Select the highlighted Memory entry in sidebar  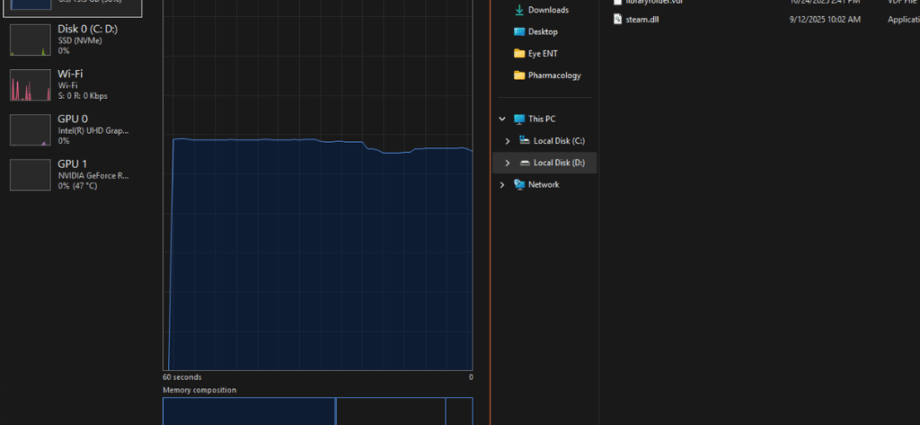[72, 7]
